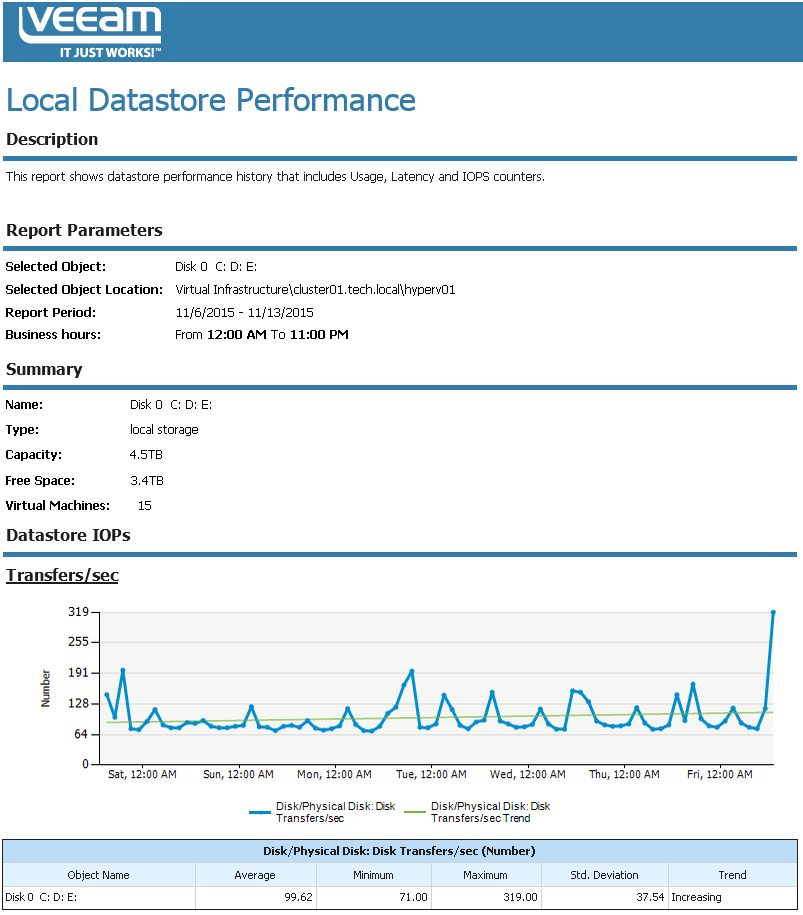Select the 'Selected Object:' label
Image resolution: width=803 pixels, height=915 pixels.
click(56, 267)
